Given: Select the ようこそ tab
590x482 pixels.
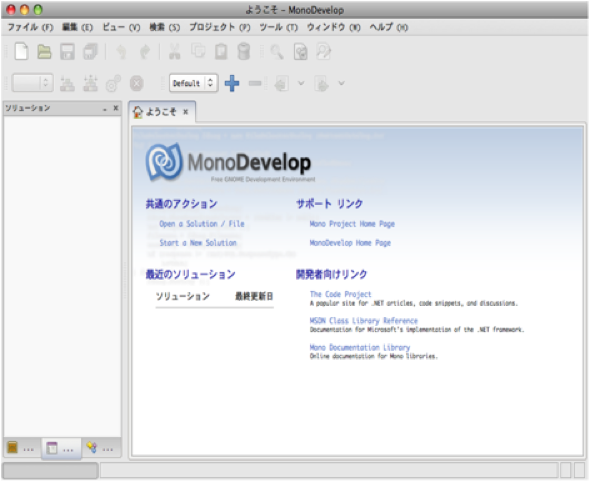Looking at the screenshot, I should (x=161, y=112).
